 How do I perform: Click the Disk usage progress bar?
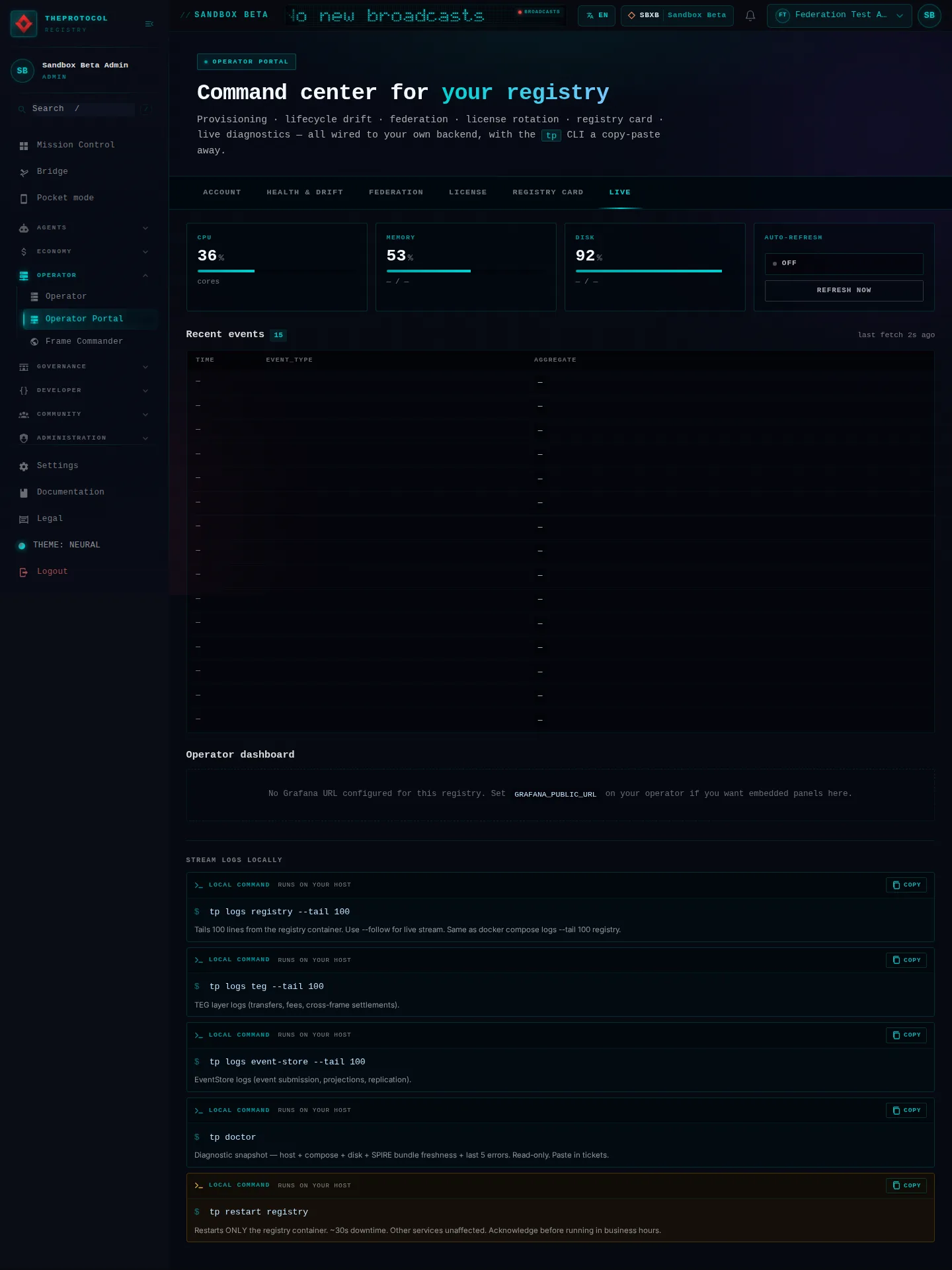tap(654, 271)
